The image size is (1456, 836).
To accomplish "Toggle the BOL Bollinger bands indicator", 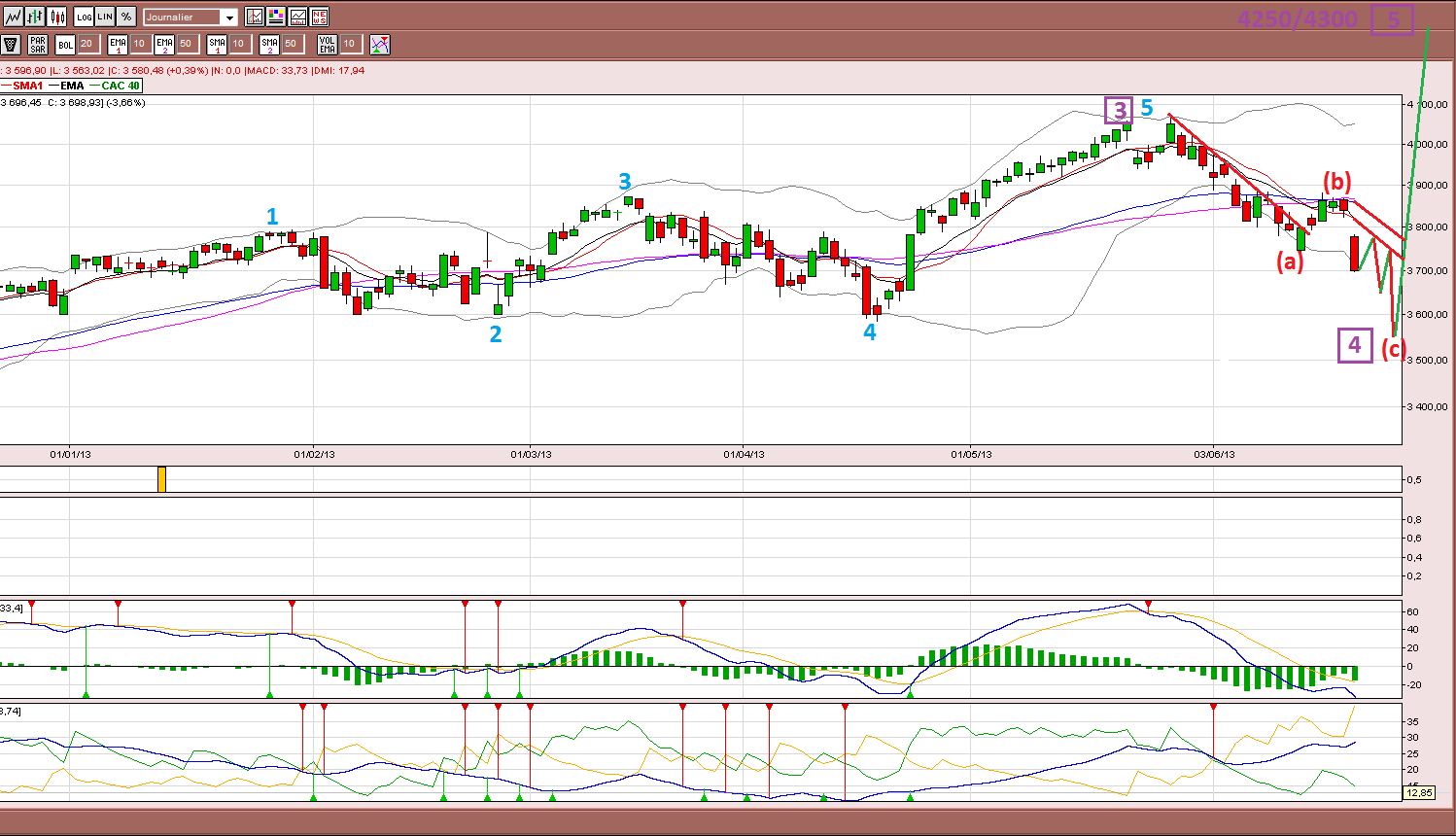I will (x=65, y=45).
